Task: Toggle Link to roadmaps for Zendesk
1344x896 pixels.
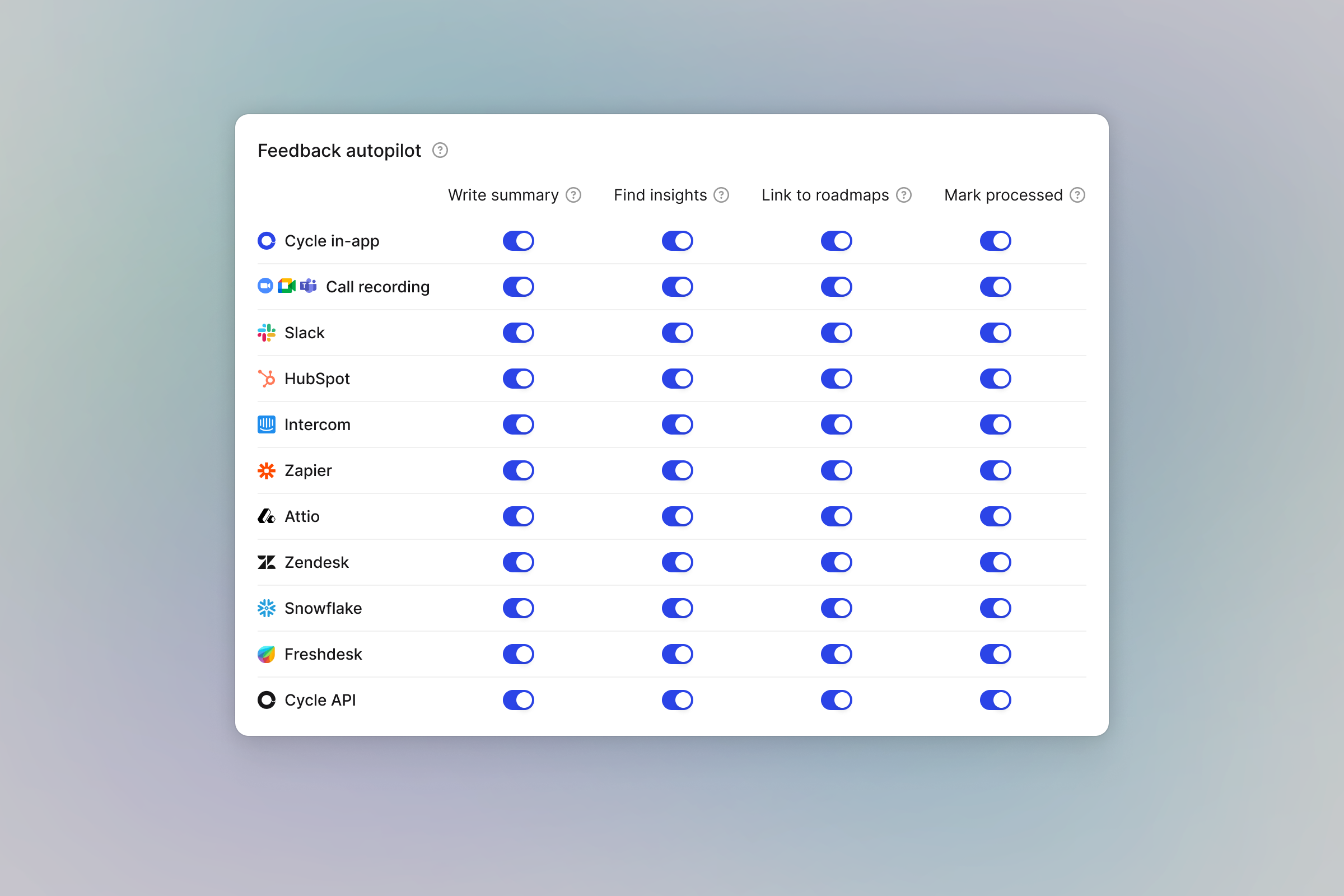Action: (x=837, y=562)
